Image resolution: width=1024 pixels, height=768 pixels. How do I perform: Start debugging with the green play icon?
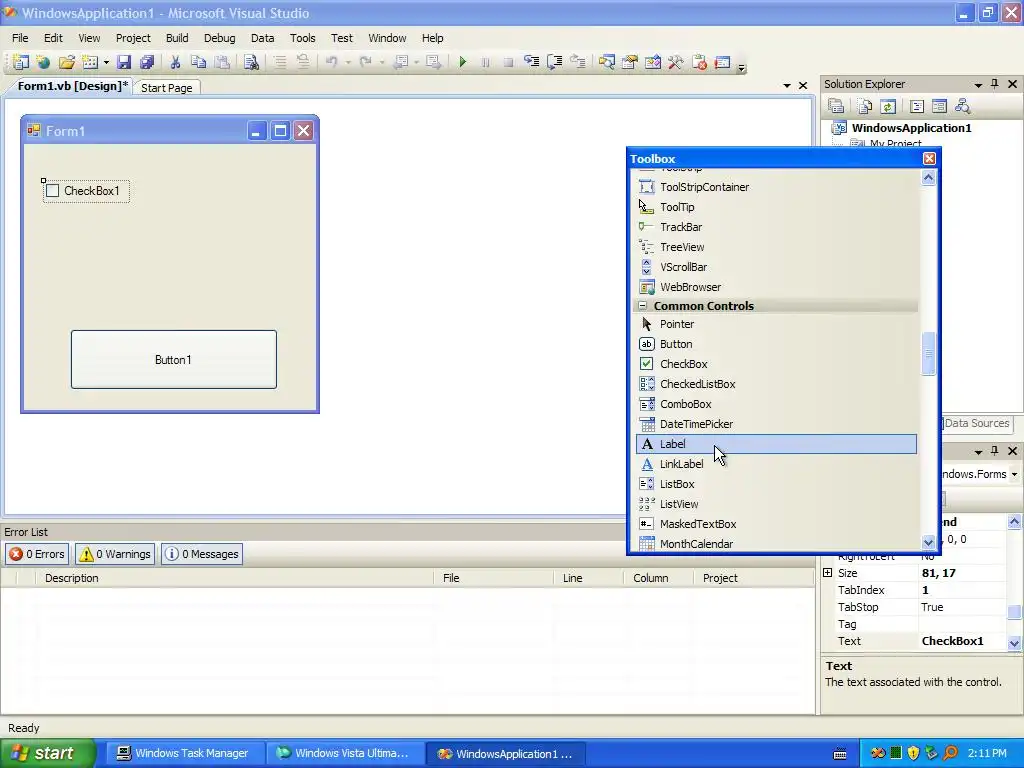coord(462,62)
